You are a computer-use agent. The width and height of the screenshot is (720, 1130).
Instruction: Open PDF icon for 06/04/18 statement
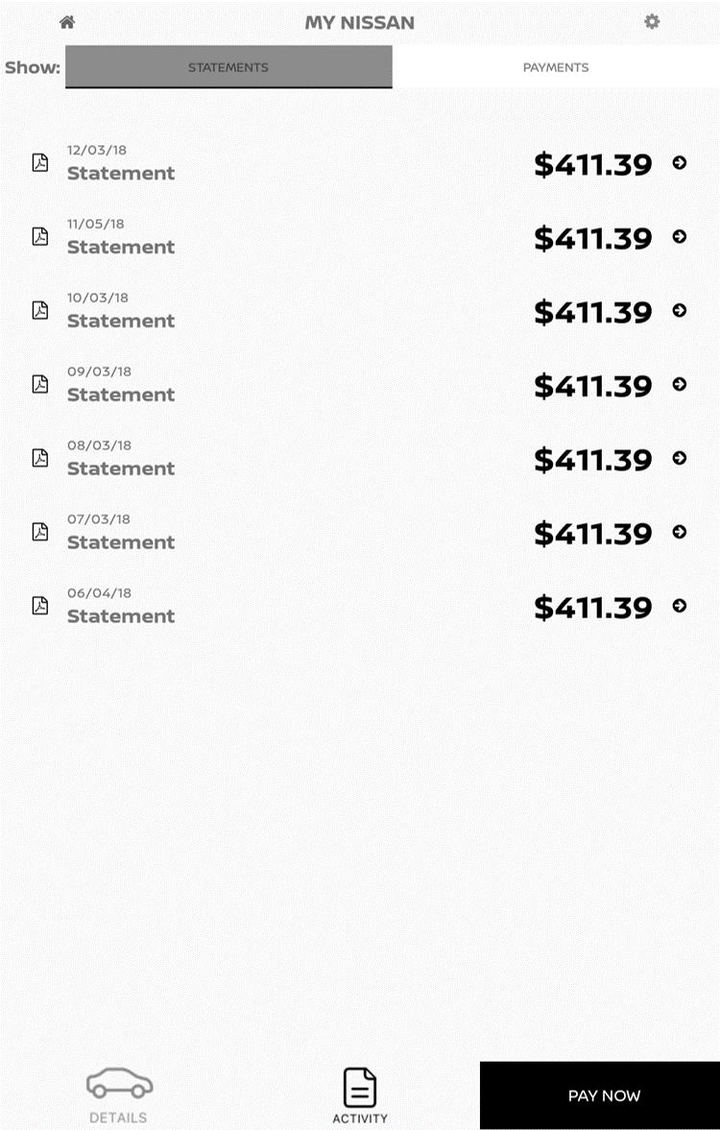point(40,605)
